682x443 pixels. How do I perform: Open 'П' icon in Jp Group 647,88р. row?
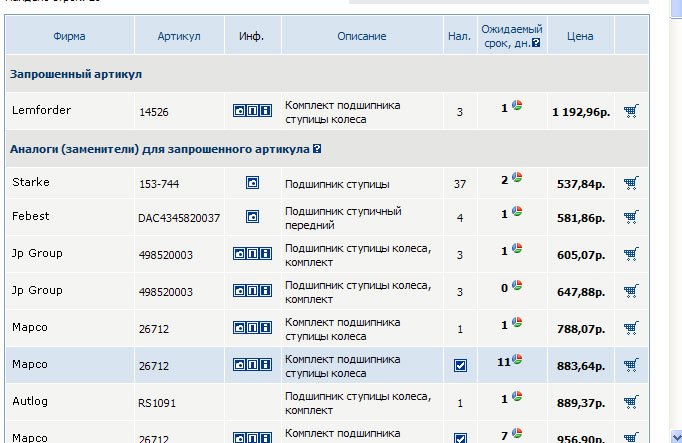click(x=252, y=290)
